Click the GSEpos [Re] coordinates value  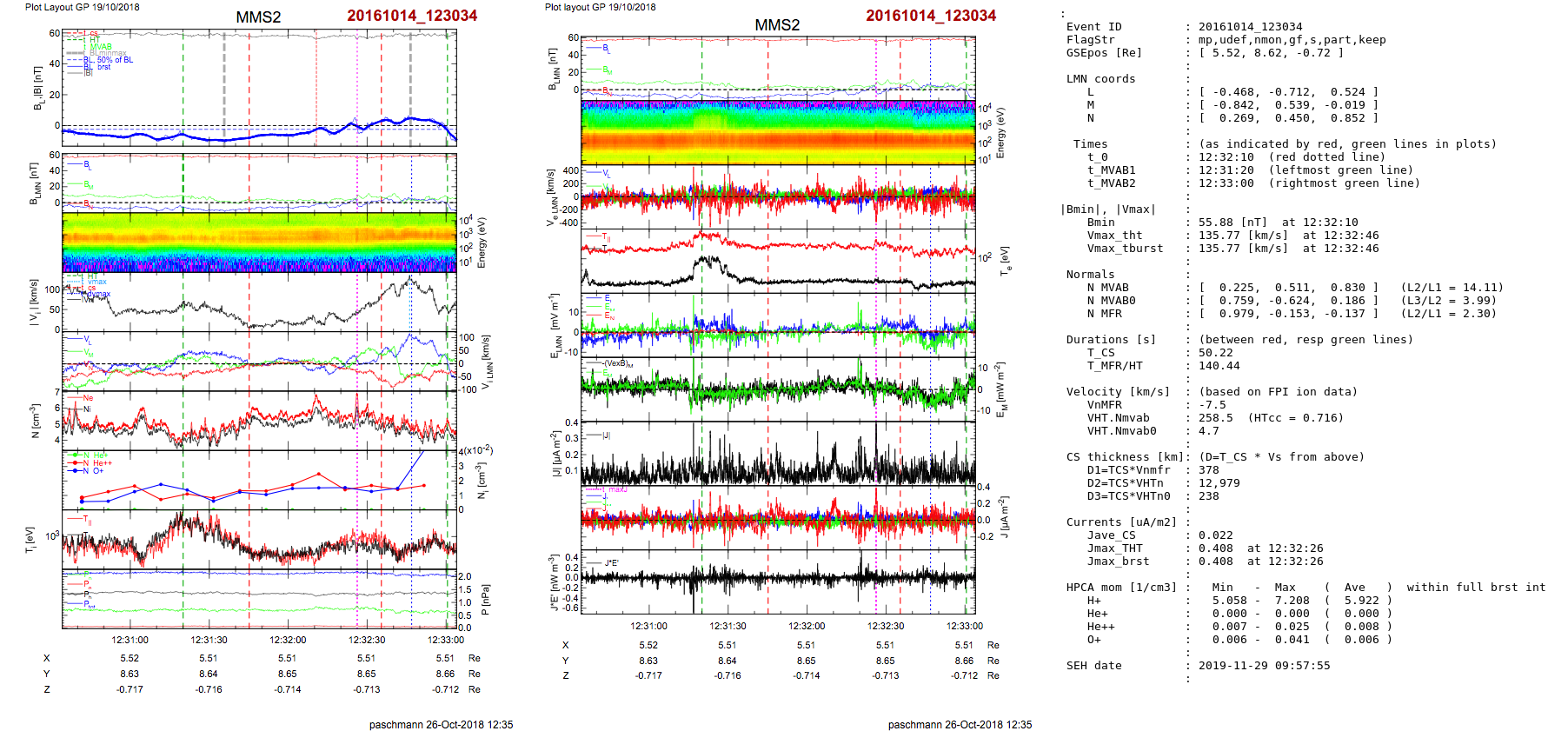[x=1271, y=53]
